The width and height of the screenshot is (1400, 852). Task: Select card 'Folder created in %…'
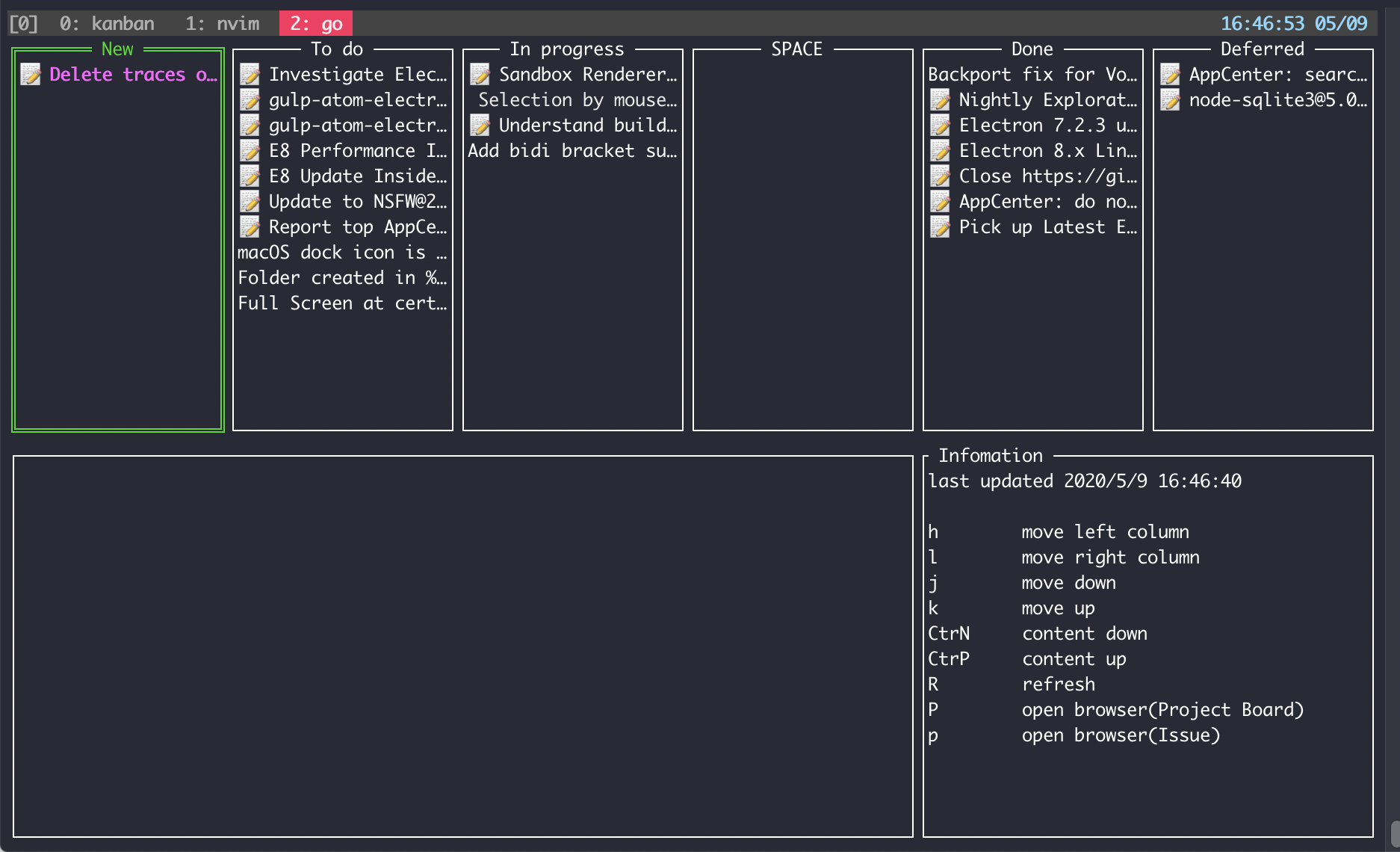(x=343, y=277)
